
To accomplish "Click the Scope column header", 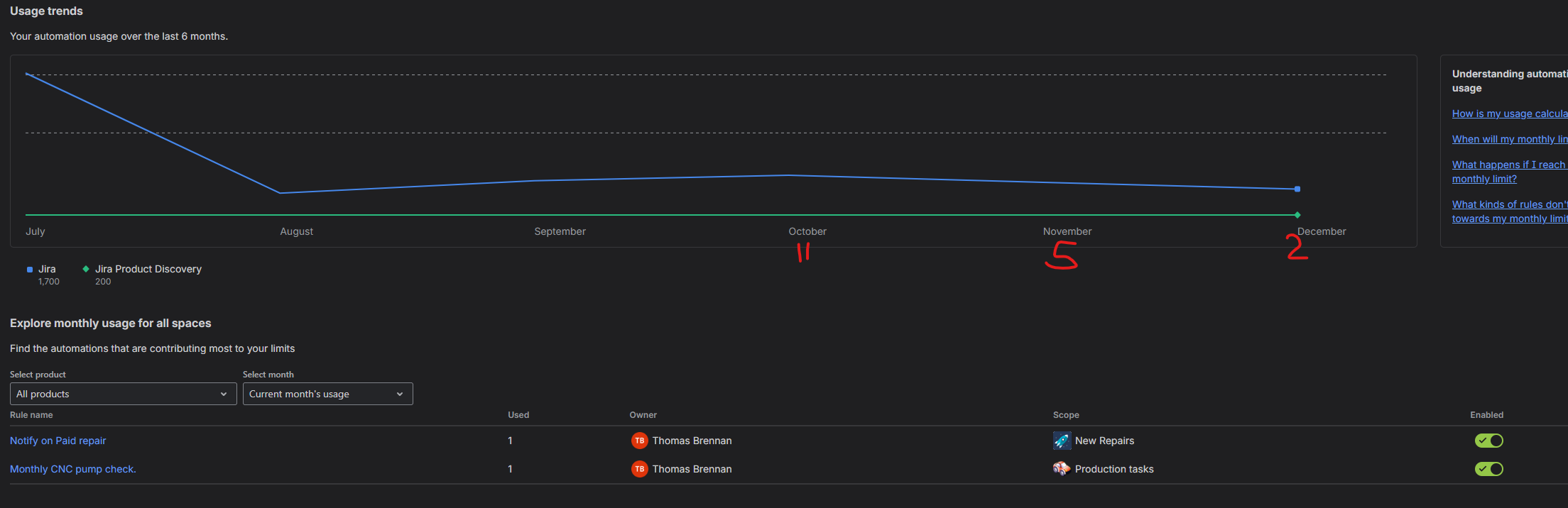I will click(x=1066, y=415).
